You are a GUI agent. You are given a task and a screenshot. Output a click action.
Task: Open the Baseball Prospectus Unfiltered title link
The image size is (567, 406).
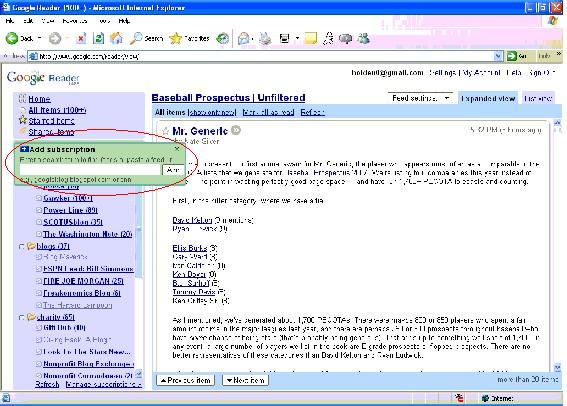(228, 98)
